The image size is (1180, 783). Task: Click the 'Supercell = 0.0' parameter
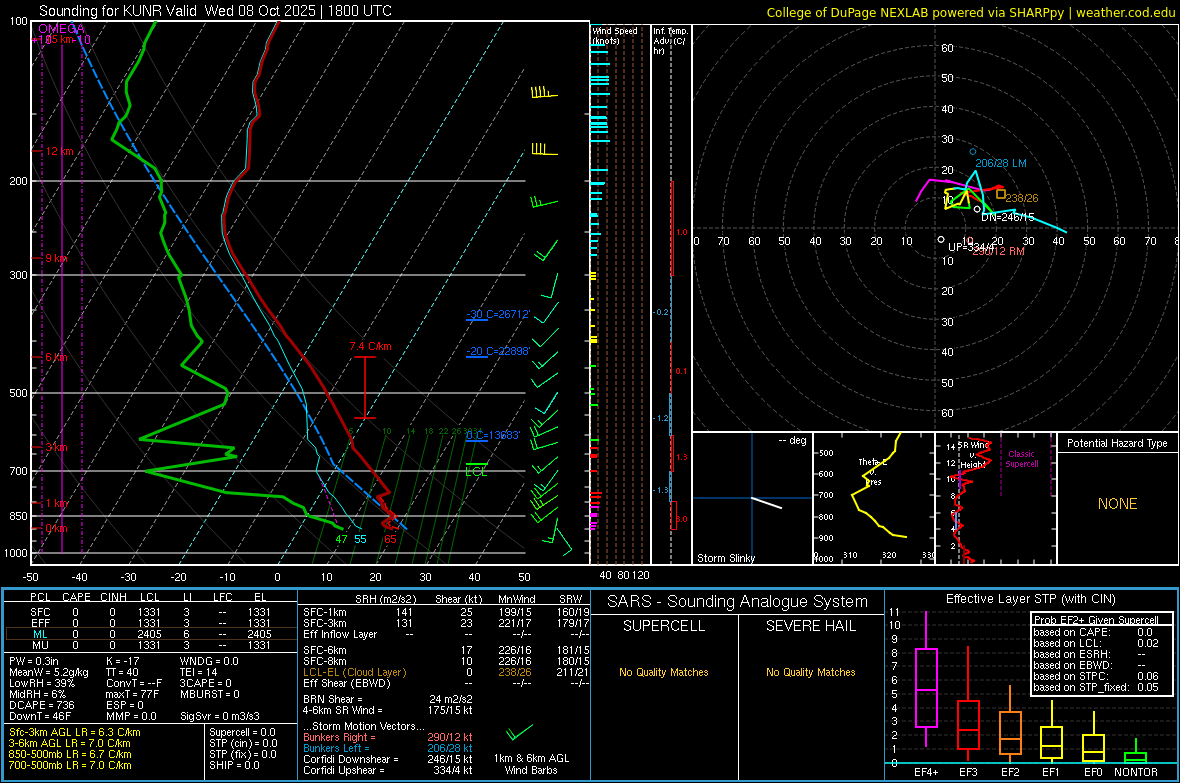click(242, 732)
